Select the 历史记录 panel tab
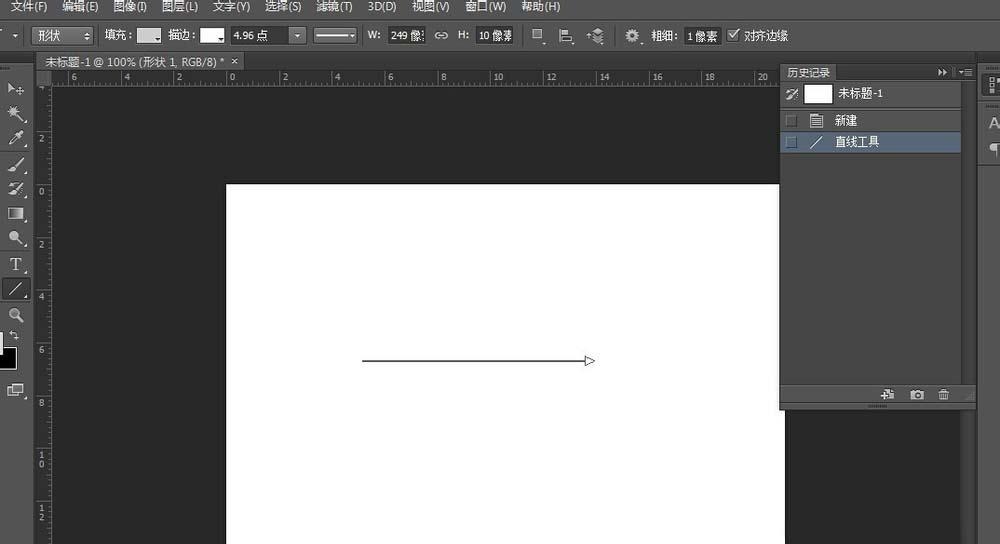 [x=808, y=73]
